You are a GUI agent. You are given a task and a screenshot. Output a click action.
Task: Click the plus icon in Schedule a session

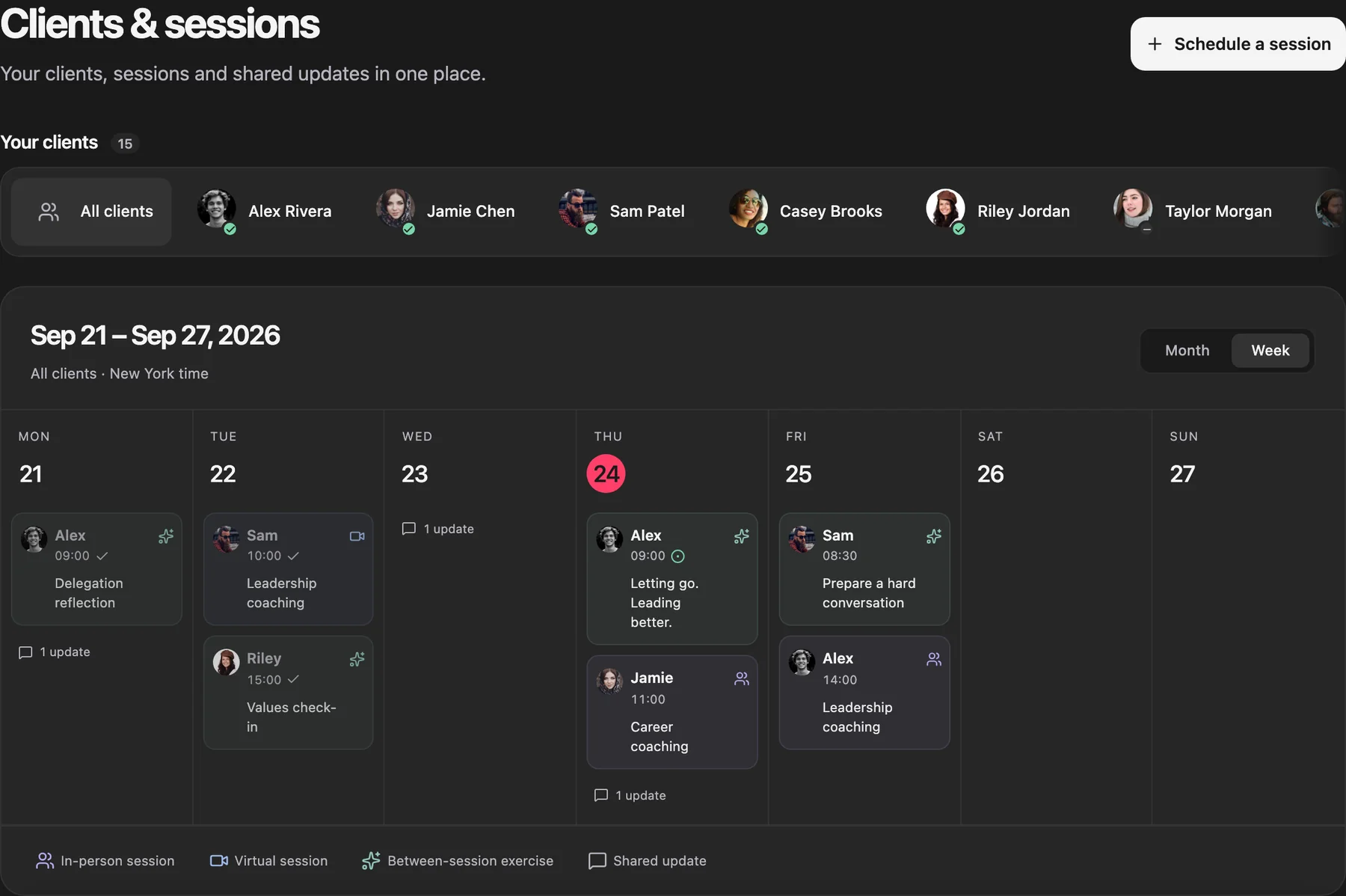(1155, 44)
